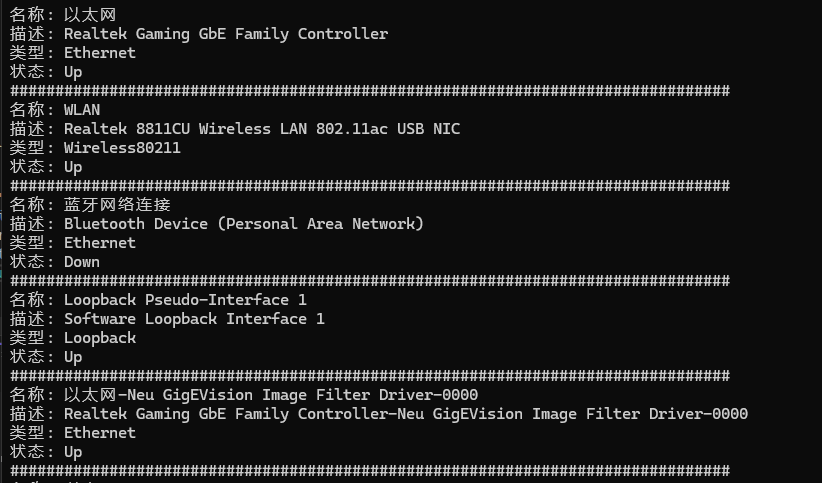Click 'Ethernet' type under the first adapter
Image resolution: width=822 pixels, height=483 pixels.
100,53
